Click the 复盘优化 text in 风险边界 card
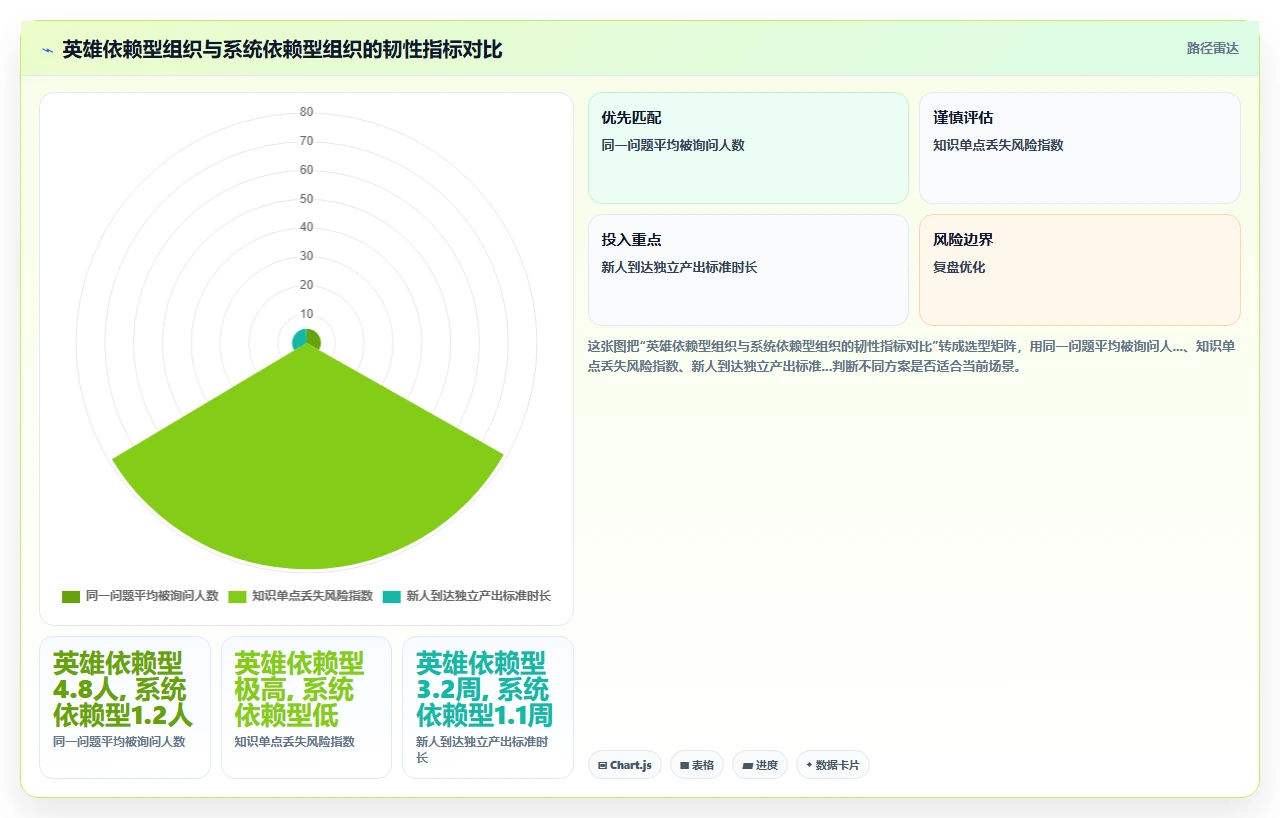This screenshot has width=1280, height=818. click(959, 268)
